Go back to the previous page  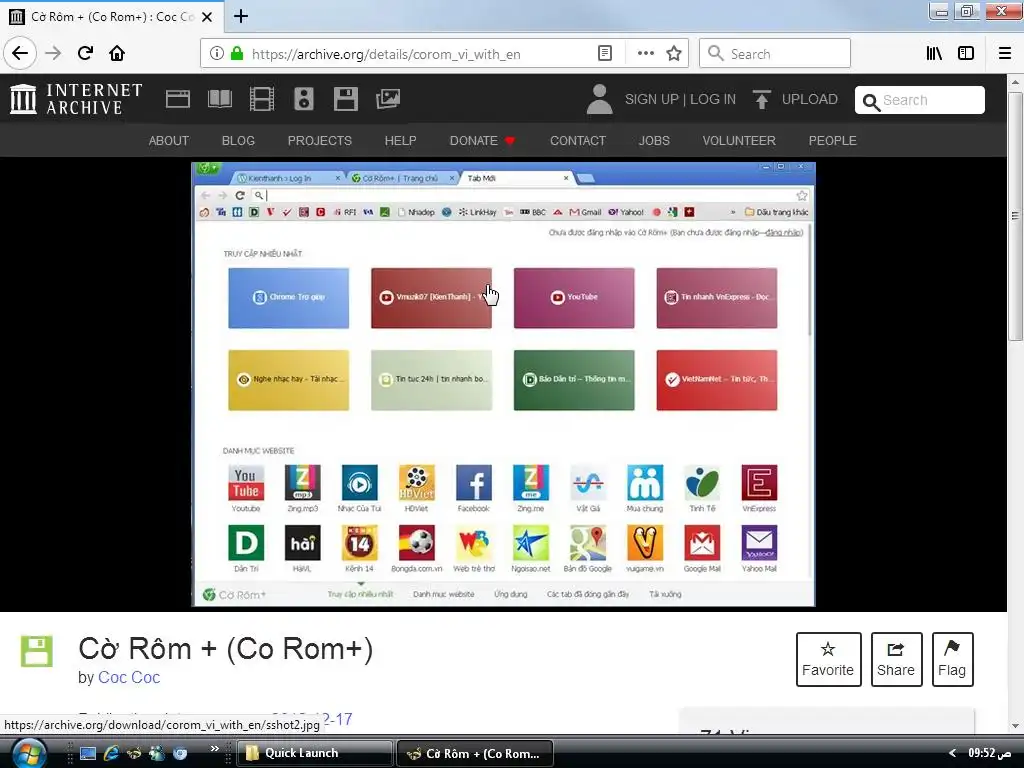[x=20, y=53]
